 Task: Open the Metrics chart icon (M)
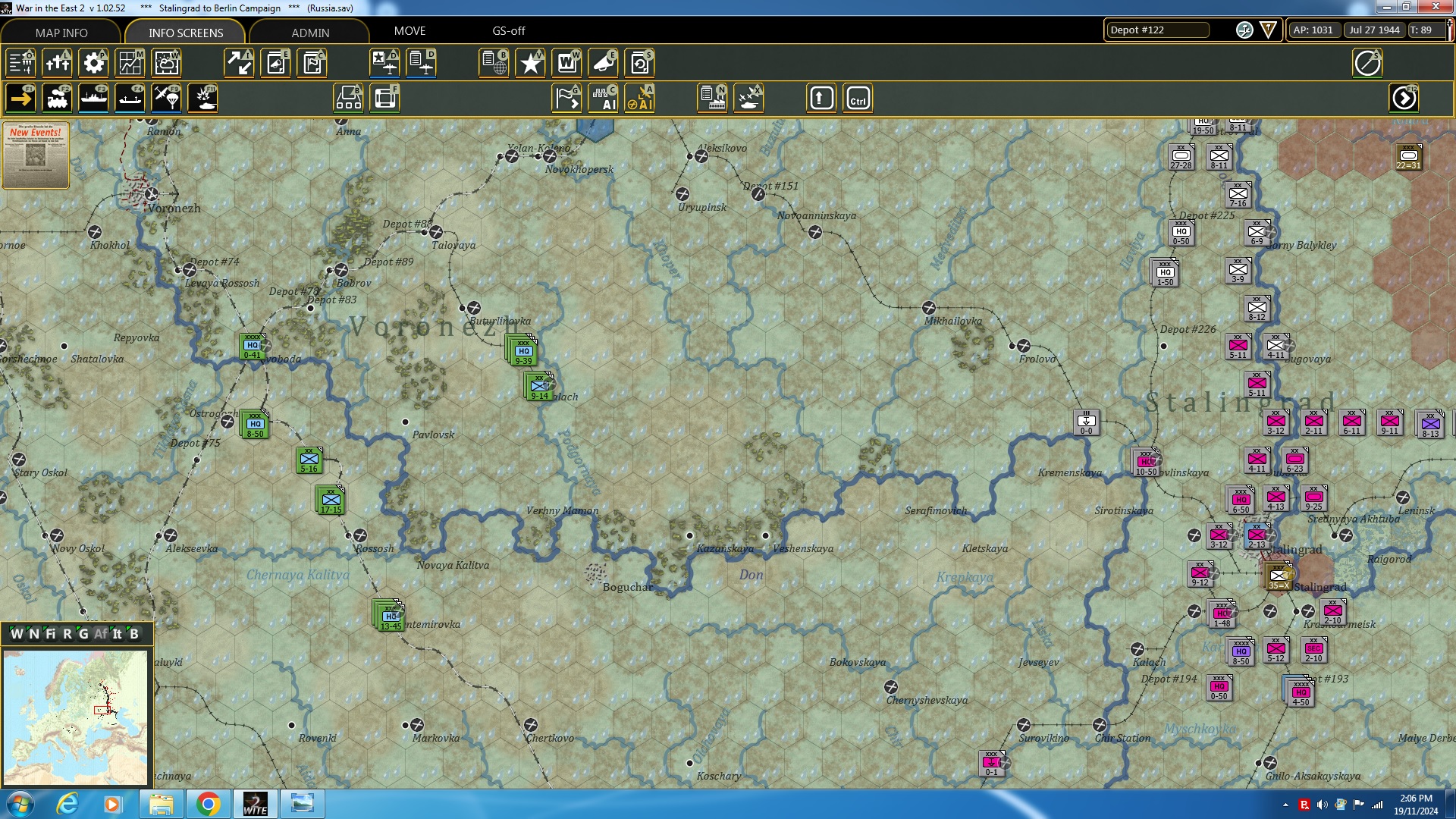pos(130,63)
